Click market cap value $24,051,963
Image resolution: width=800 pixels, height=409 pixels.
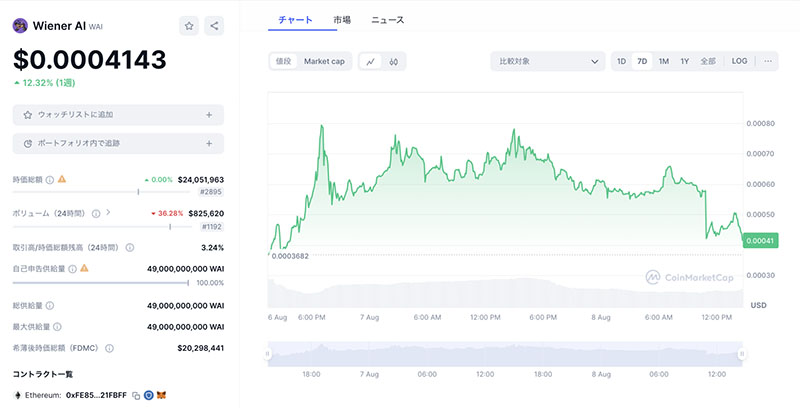tap(201, 180)
